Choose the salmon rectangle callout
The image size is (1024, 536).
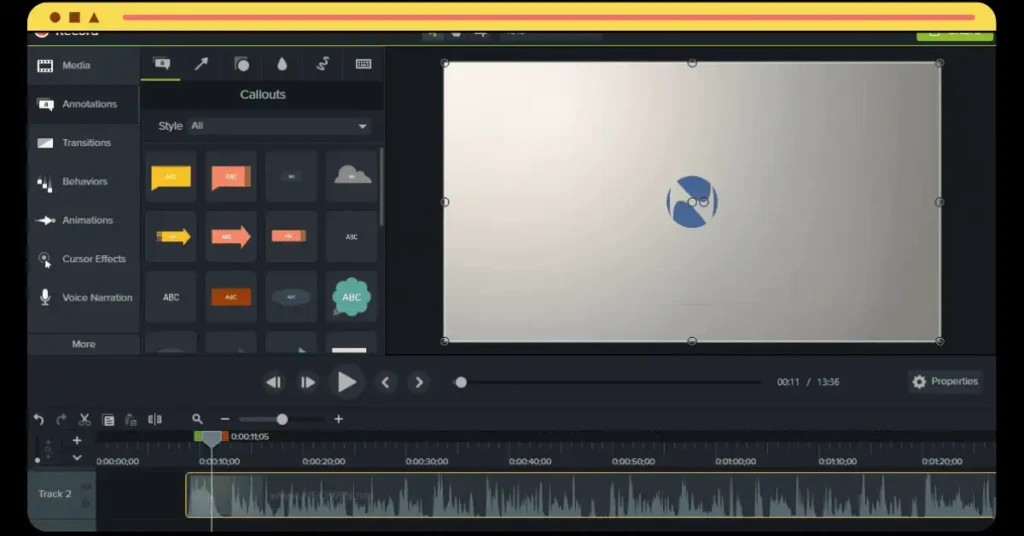291,236
